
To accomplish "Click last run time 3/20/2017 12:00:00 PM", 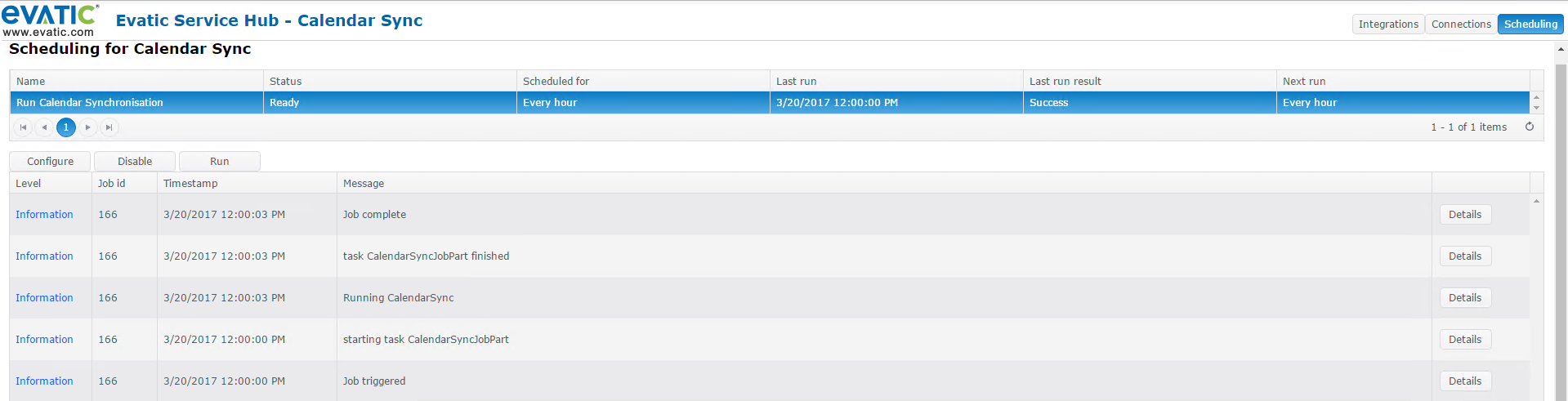I will pyautogui.click(x=837, y=103).
